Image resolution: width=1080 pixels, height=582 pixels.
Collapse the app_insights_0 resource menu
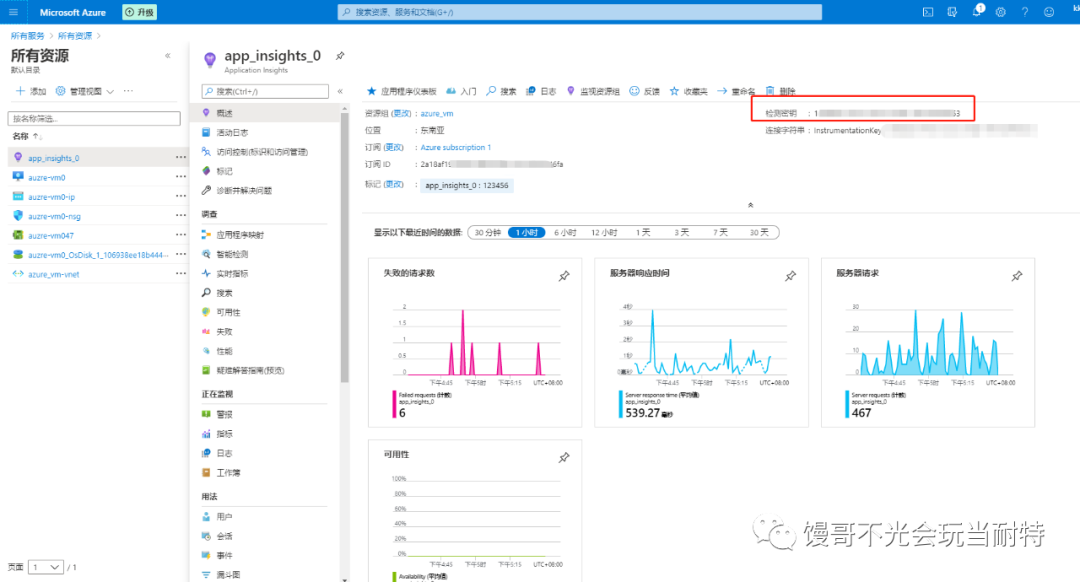click(x=340, y=91)
